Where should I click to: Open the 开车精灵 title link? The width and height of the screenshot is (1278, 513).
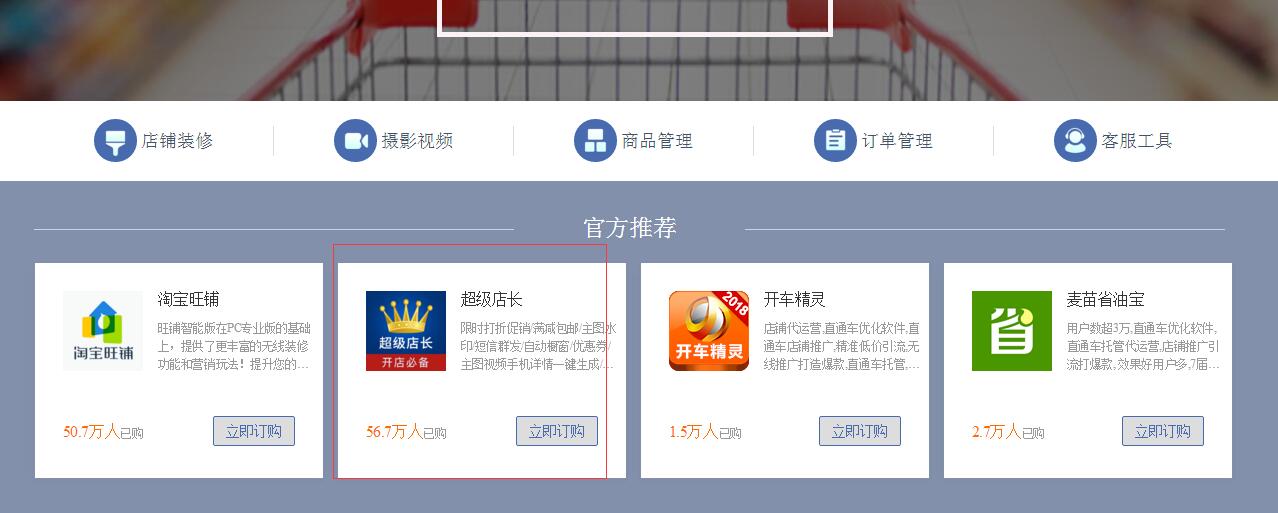coord(794,299)
